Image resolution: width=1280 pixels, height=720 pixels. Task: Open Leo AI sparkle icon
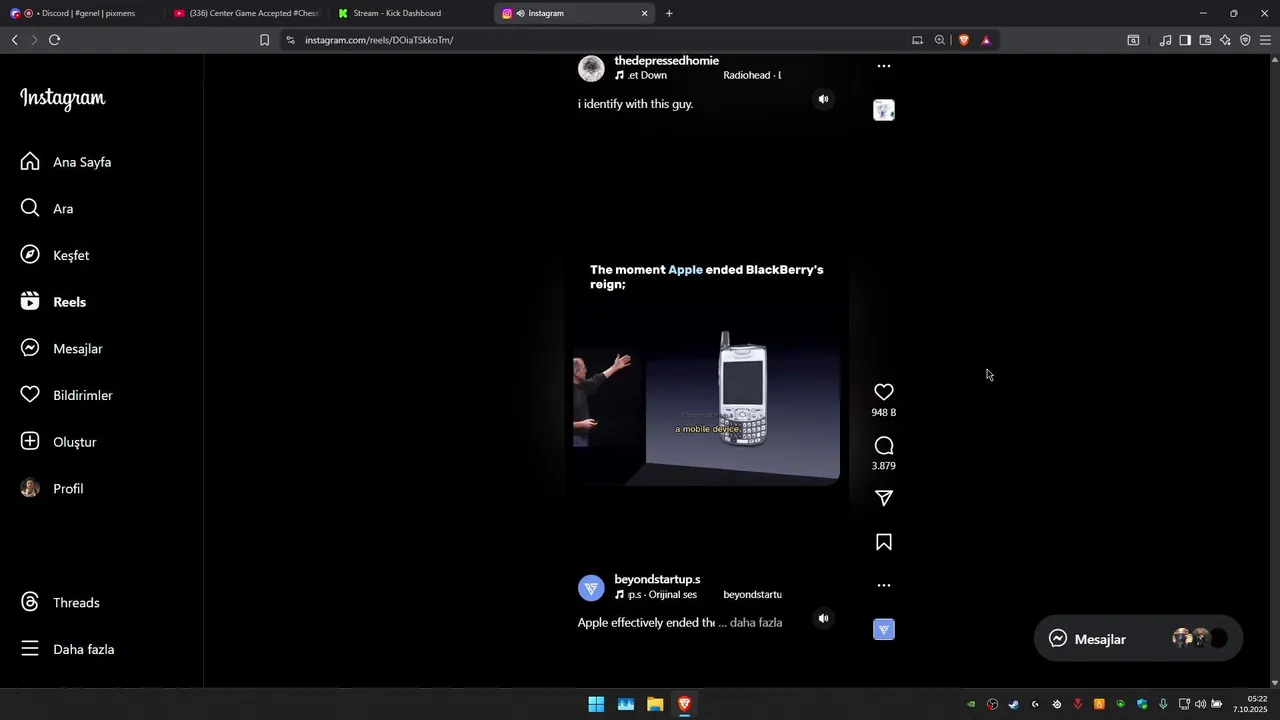tap(1225, 40)
